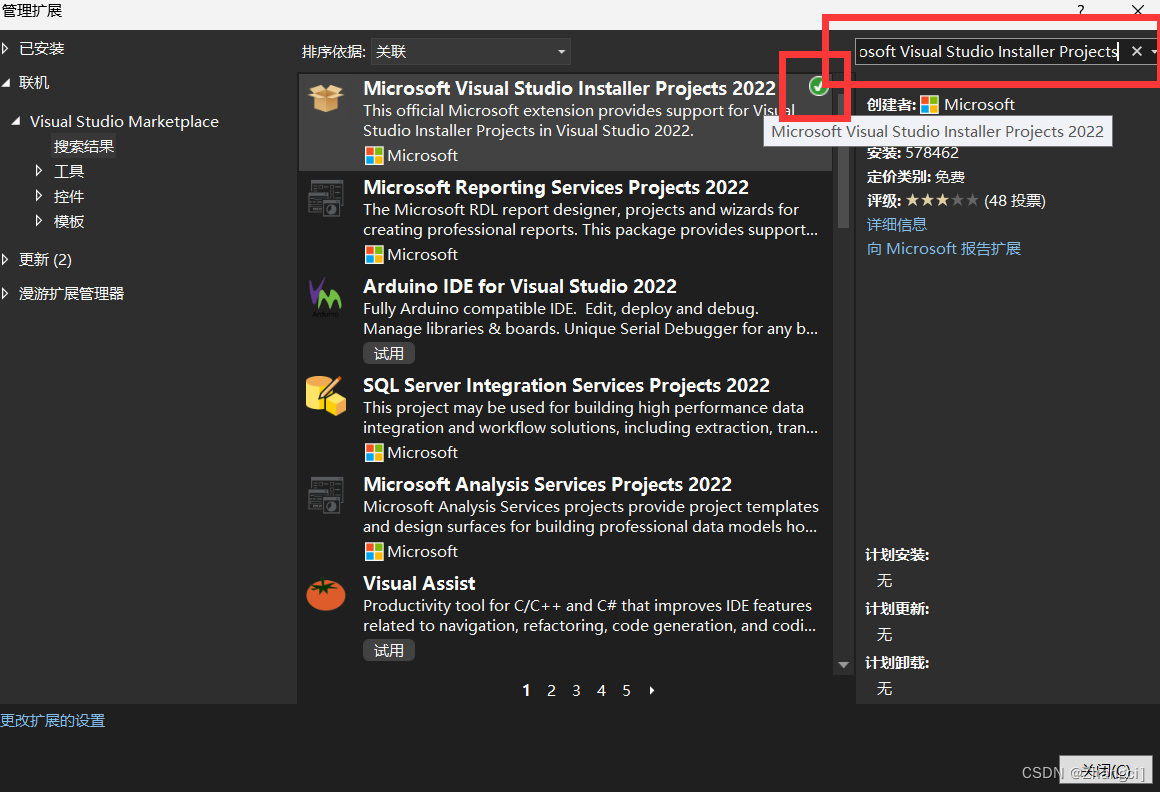Click Microsoft logo under Installer Projects 2022

point(374,155)
